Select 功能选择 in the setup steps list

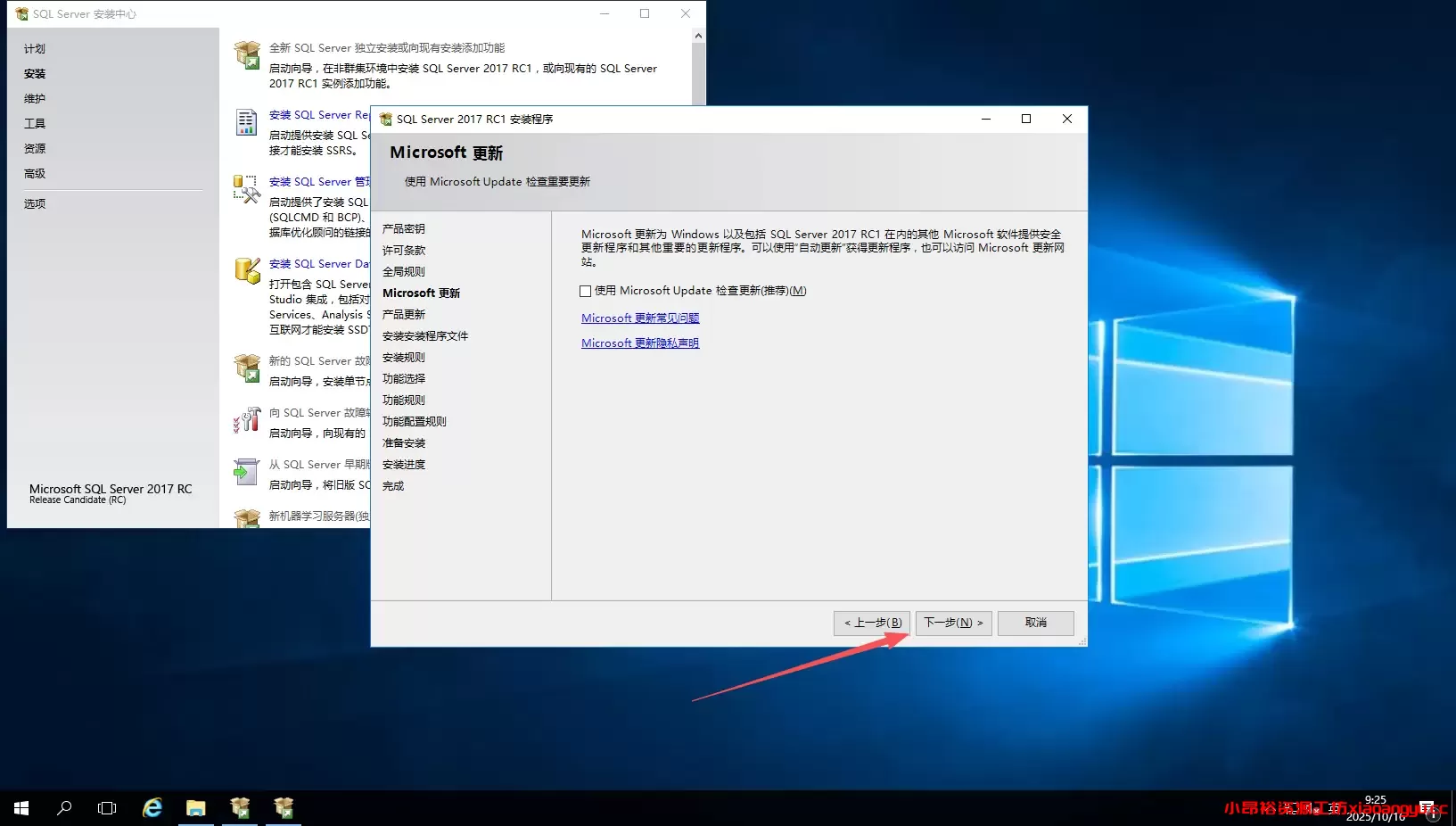(x=403, y=378)
